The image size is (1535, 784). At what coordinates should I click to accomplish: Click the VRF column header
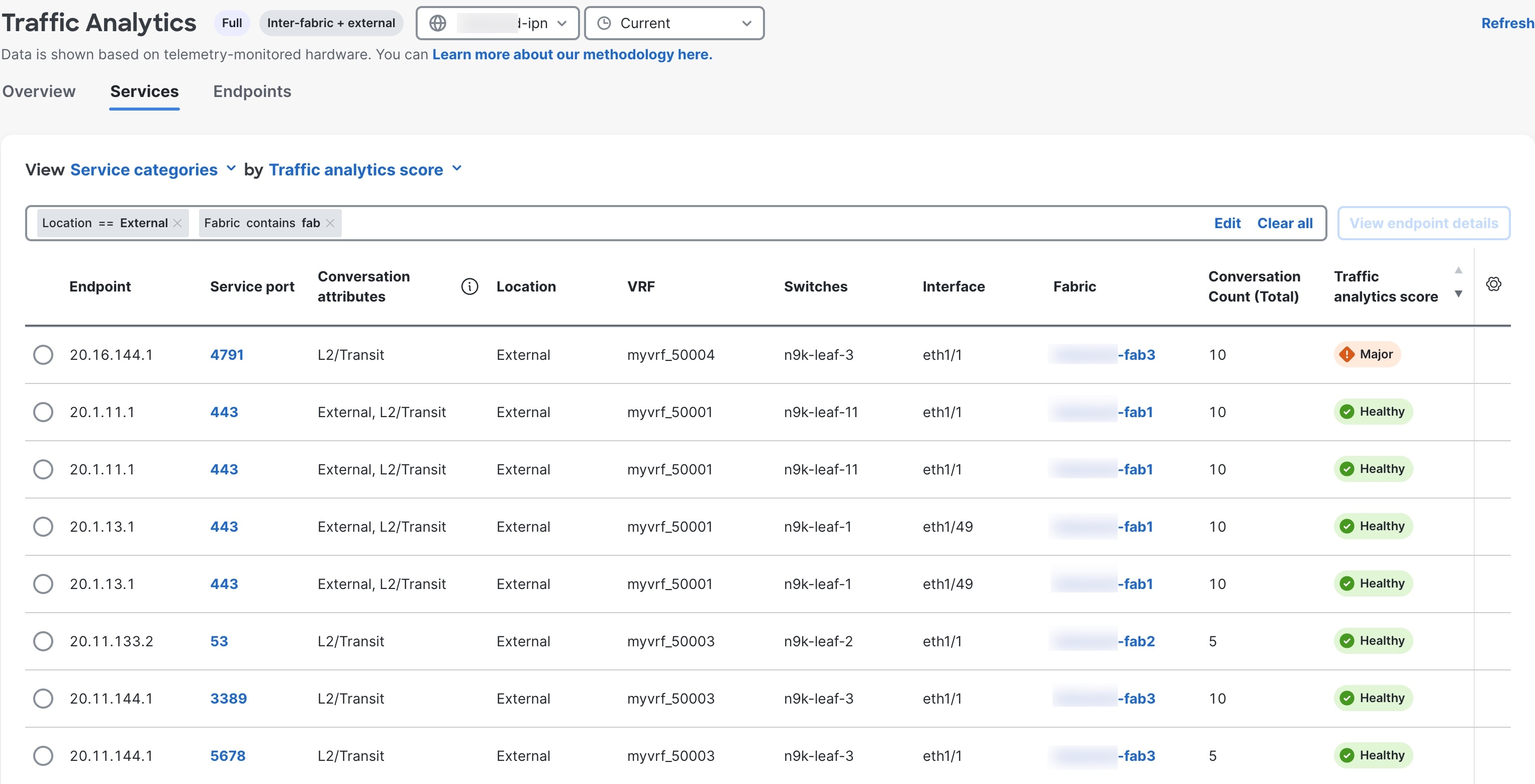[x=640, y=286]
